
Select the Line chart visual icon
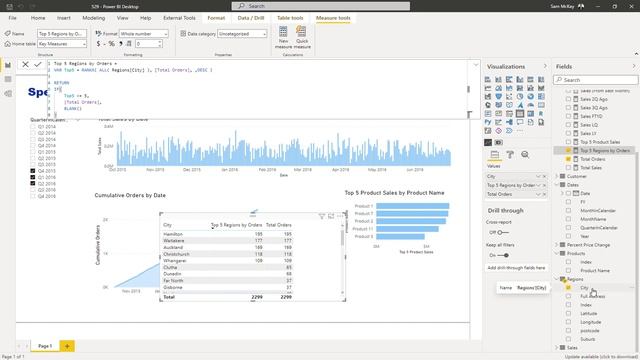(488, 88)
